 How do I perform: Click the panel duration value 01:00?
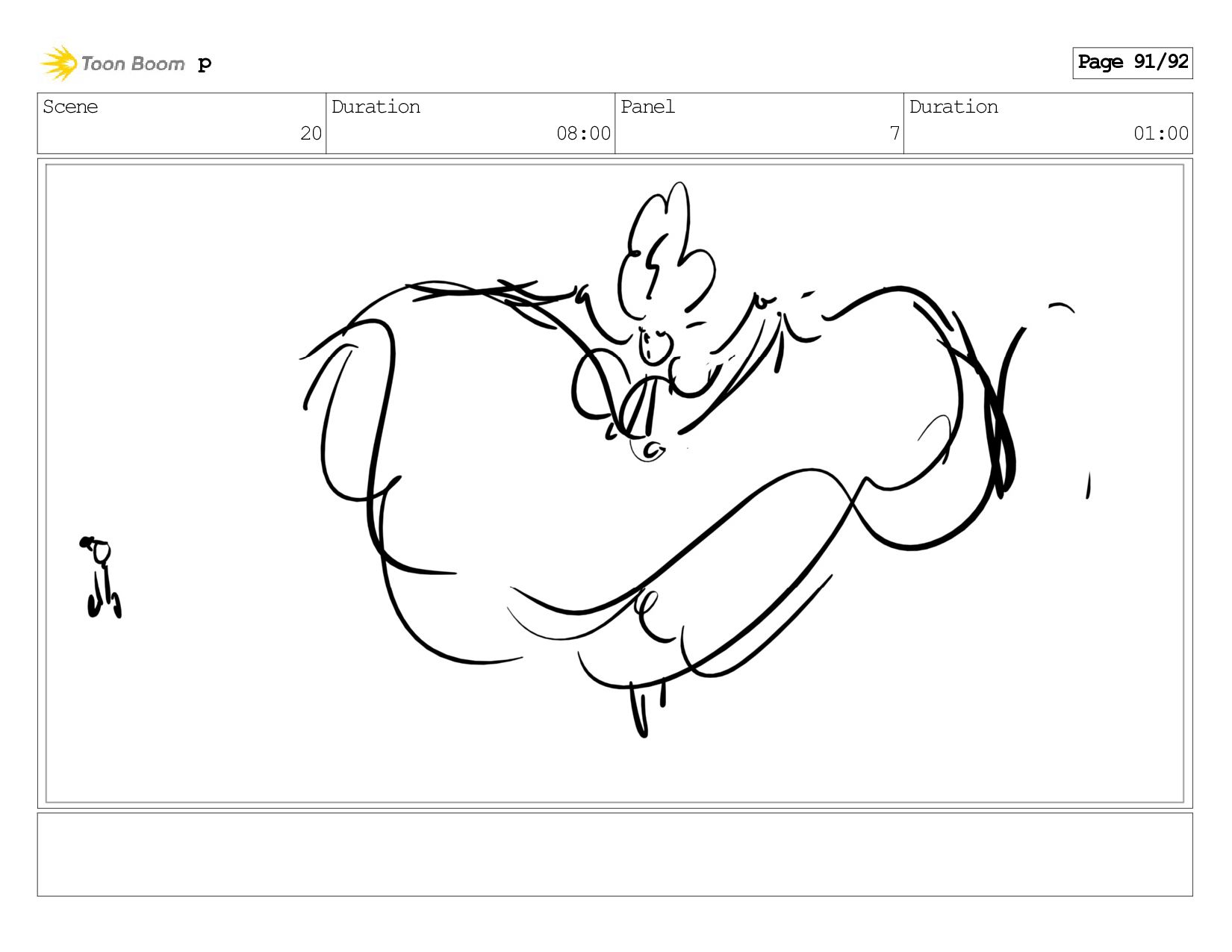point(1160,134)
